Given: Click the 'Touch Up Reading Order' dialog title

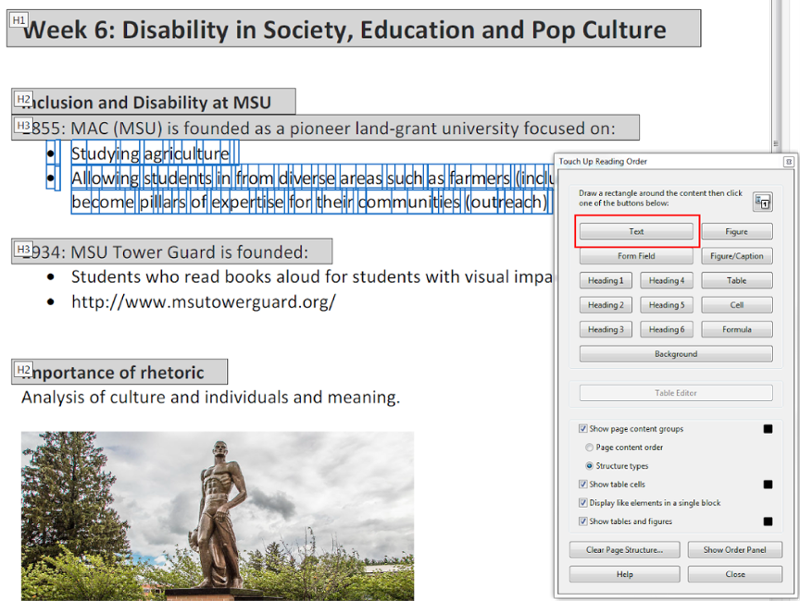Looking at the screenshot, I should click(603, 161).
